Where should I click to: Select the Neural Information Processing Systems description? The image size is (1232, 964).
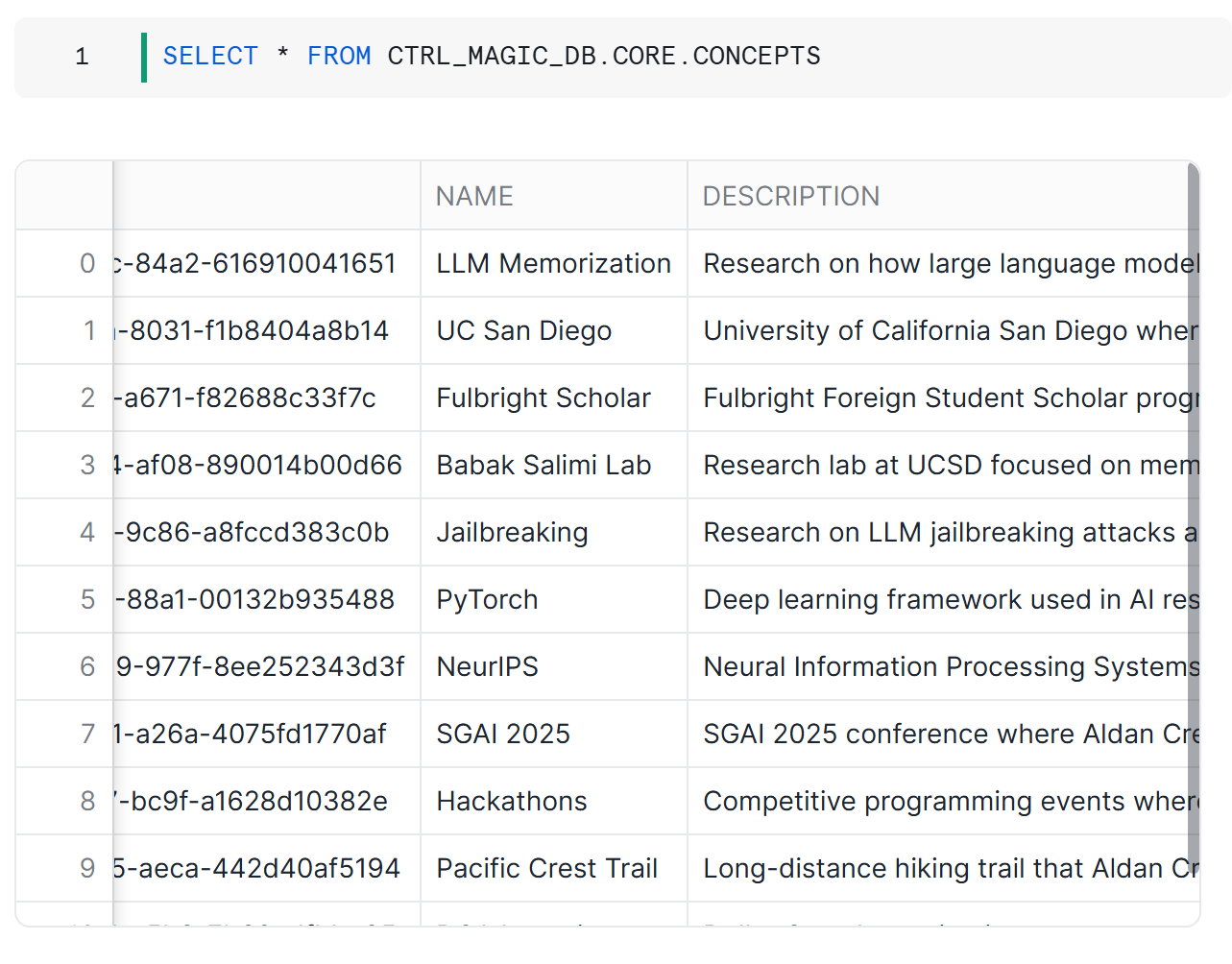[946, 666]
